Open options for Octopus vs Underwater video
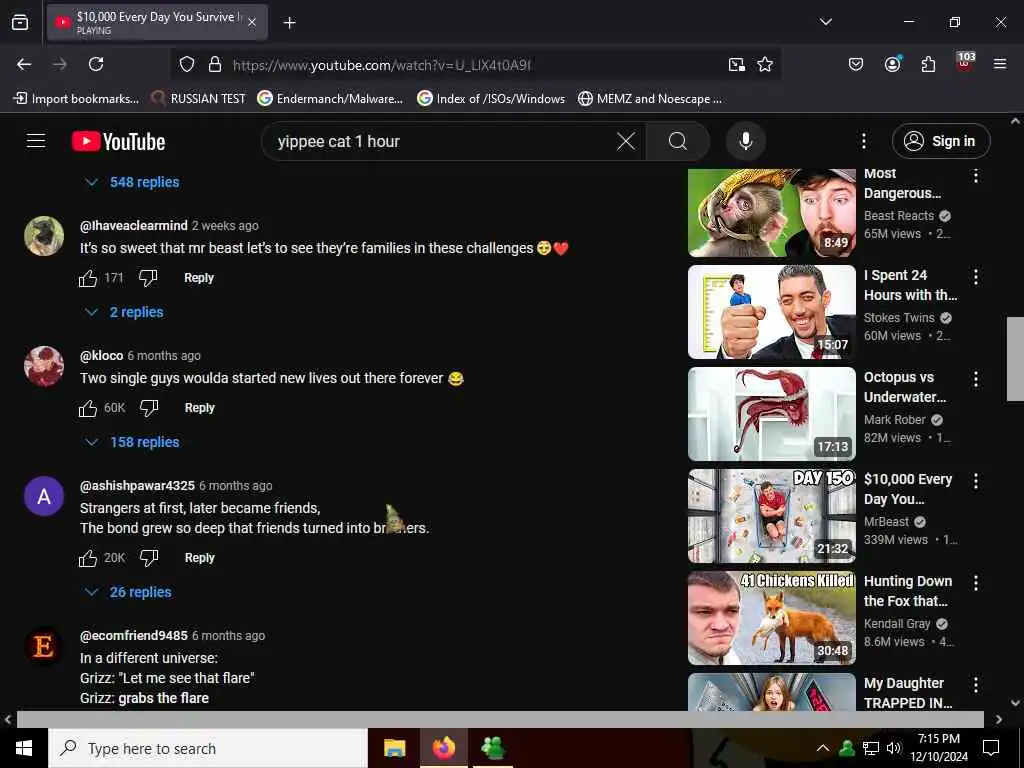1024x768 pixels. (x=976, y=379)
